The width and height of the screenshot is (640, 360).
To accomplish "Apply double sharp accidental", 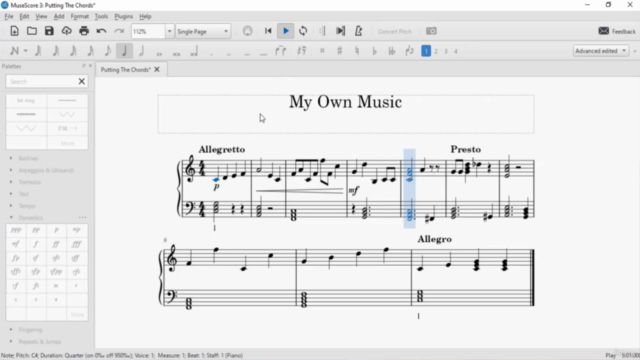I will point(322,51).
